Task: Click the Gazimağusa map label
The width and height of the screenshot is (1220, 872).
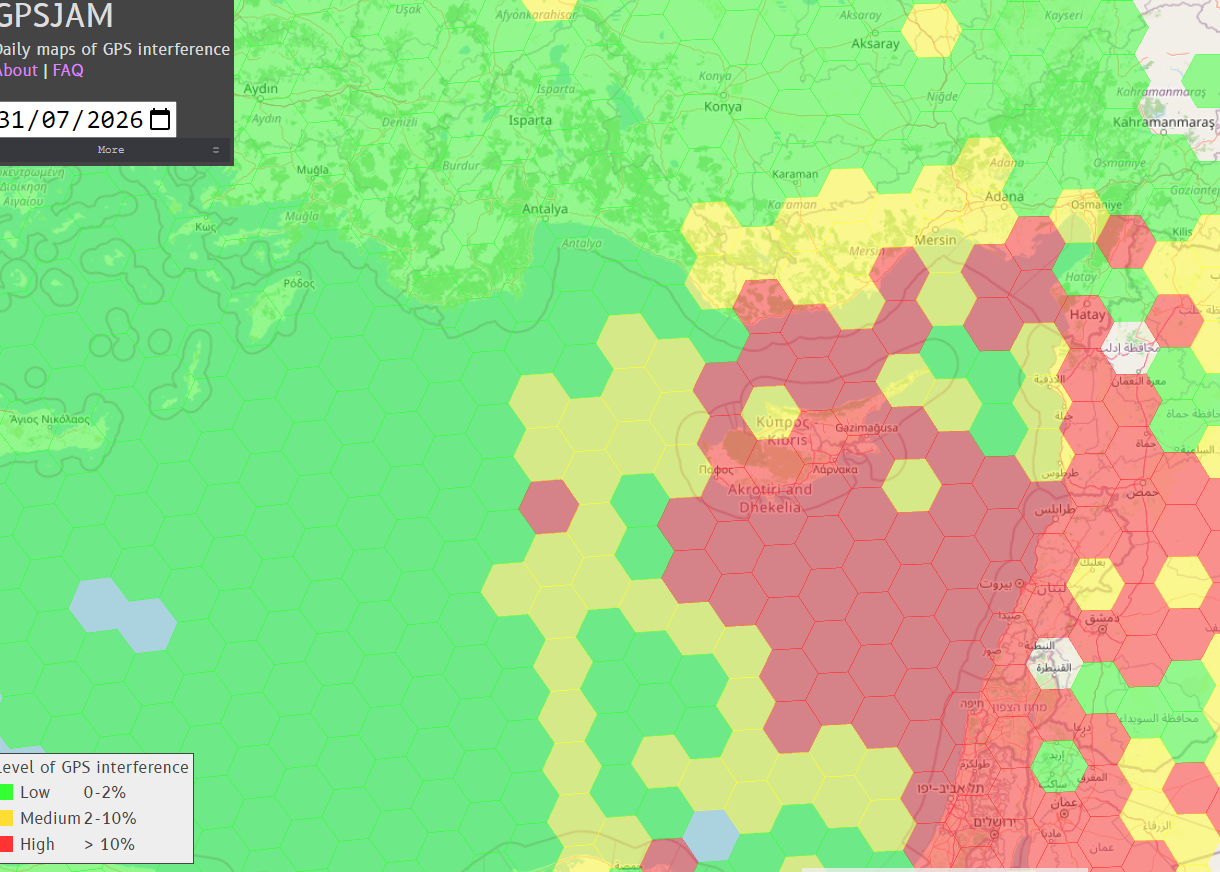Action: pos(866,428)
